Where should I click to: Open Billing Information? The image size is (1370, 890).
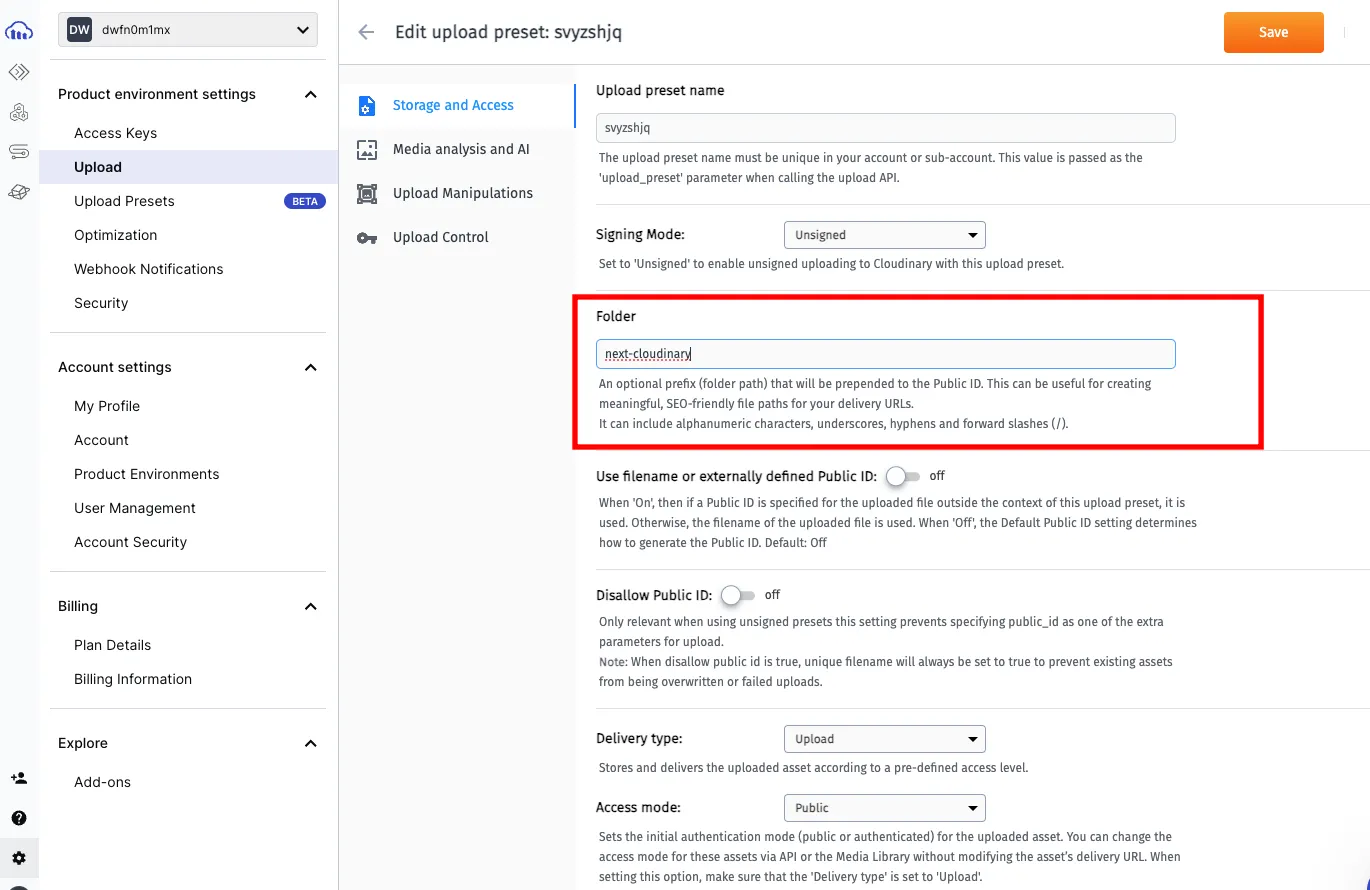tap(133, 679)
